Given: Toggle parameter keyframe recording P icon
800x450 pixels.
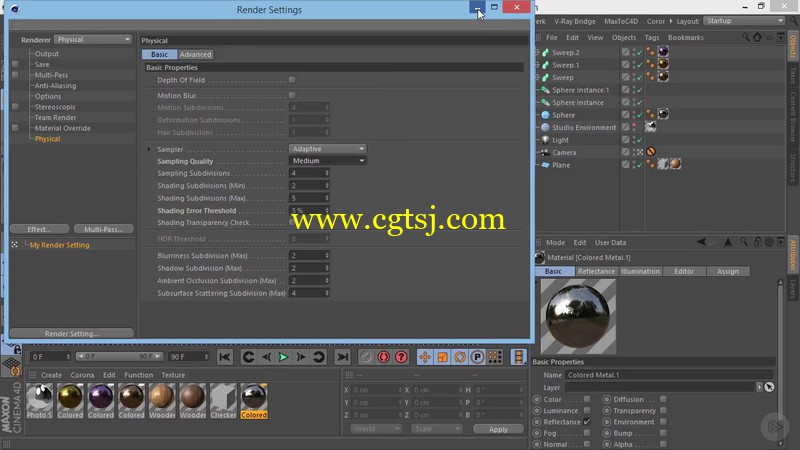Looking at the screenshot, I should (477, 357).
